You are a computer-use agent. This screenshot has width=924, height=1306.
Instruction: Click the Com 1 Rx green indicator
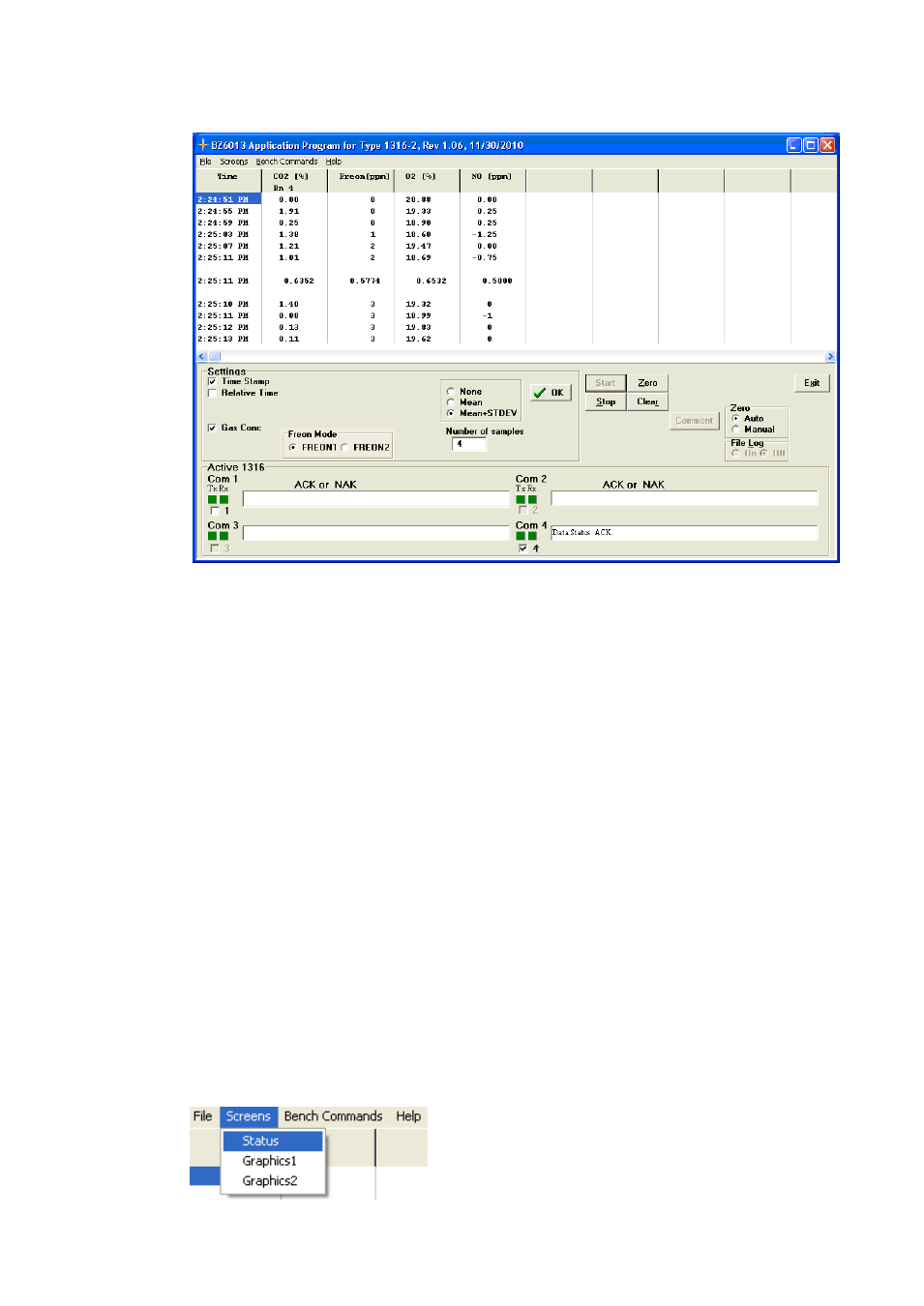coord(224,499)
